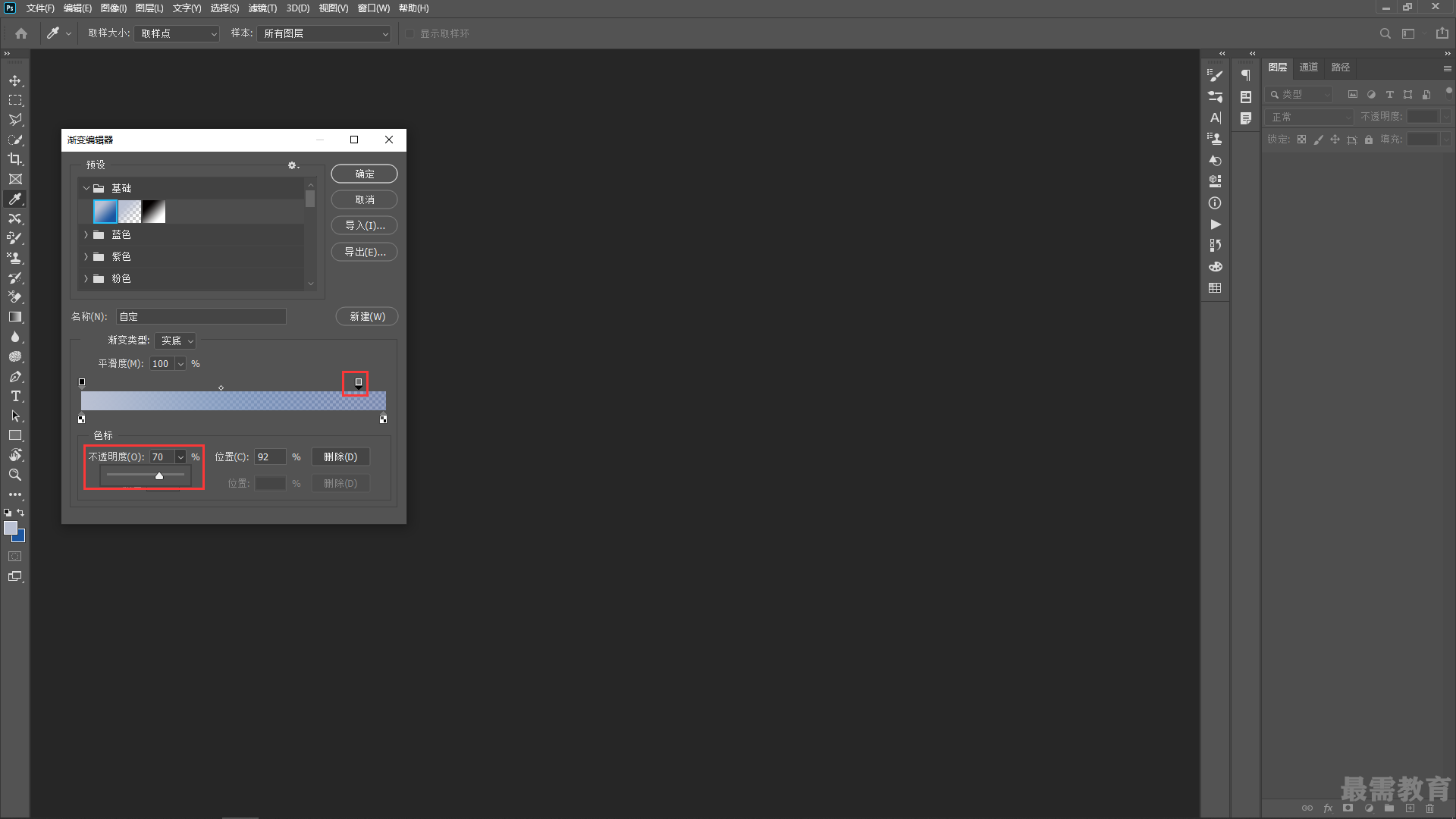Open the 渐变类型 实底 dropdown
Viewport: 1456px width, 819px height.
point(175,340)
